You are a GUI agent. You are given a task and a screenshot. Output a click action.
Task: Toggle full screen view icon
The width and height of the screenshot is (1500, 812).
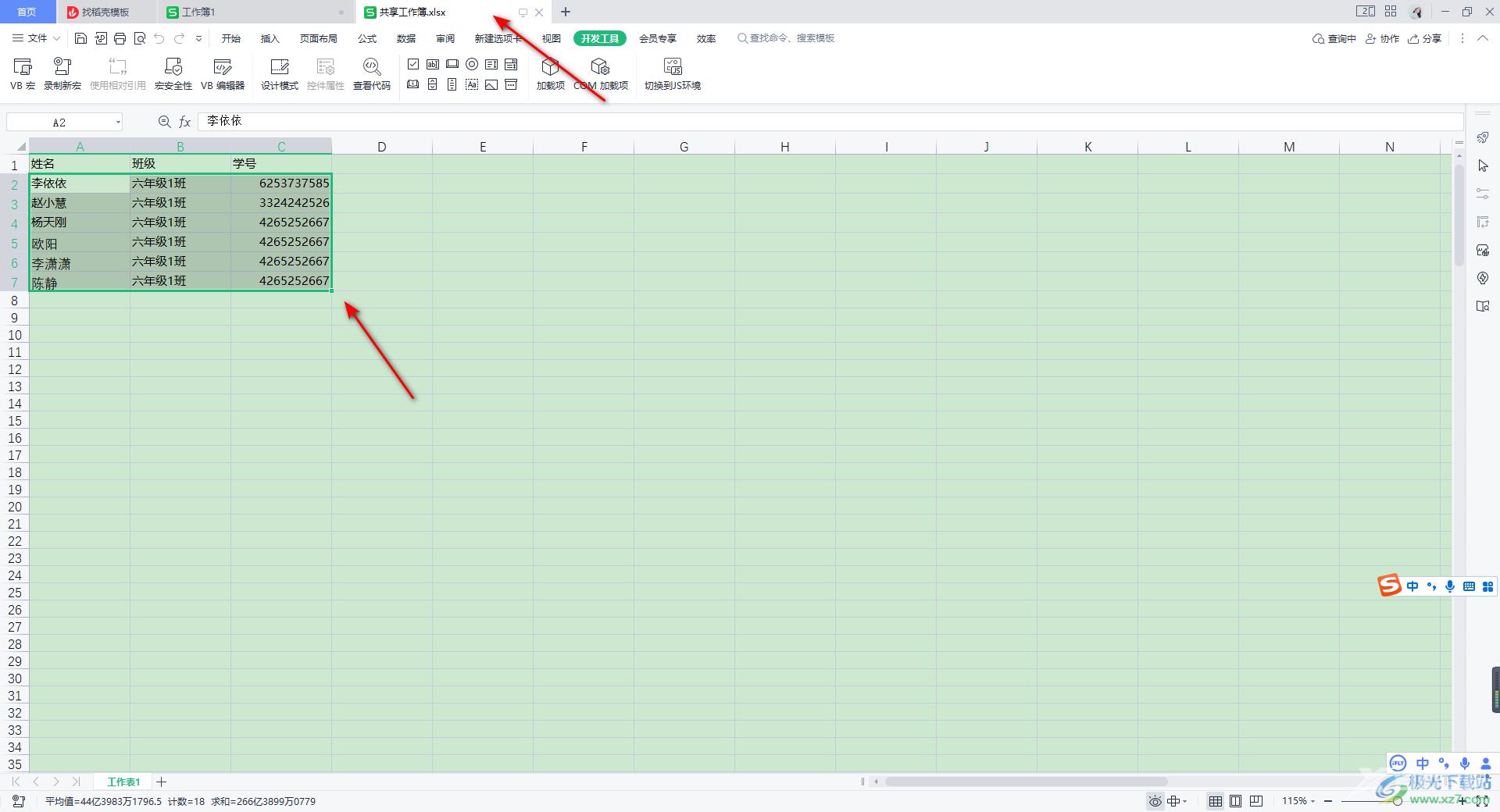(1481, 801)
